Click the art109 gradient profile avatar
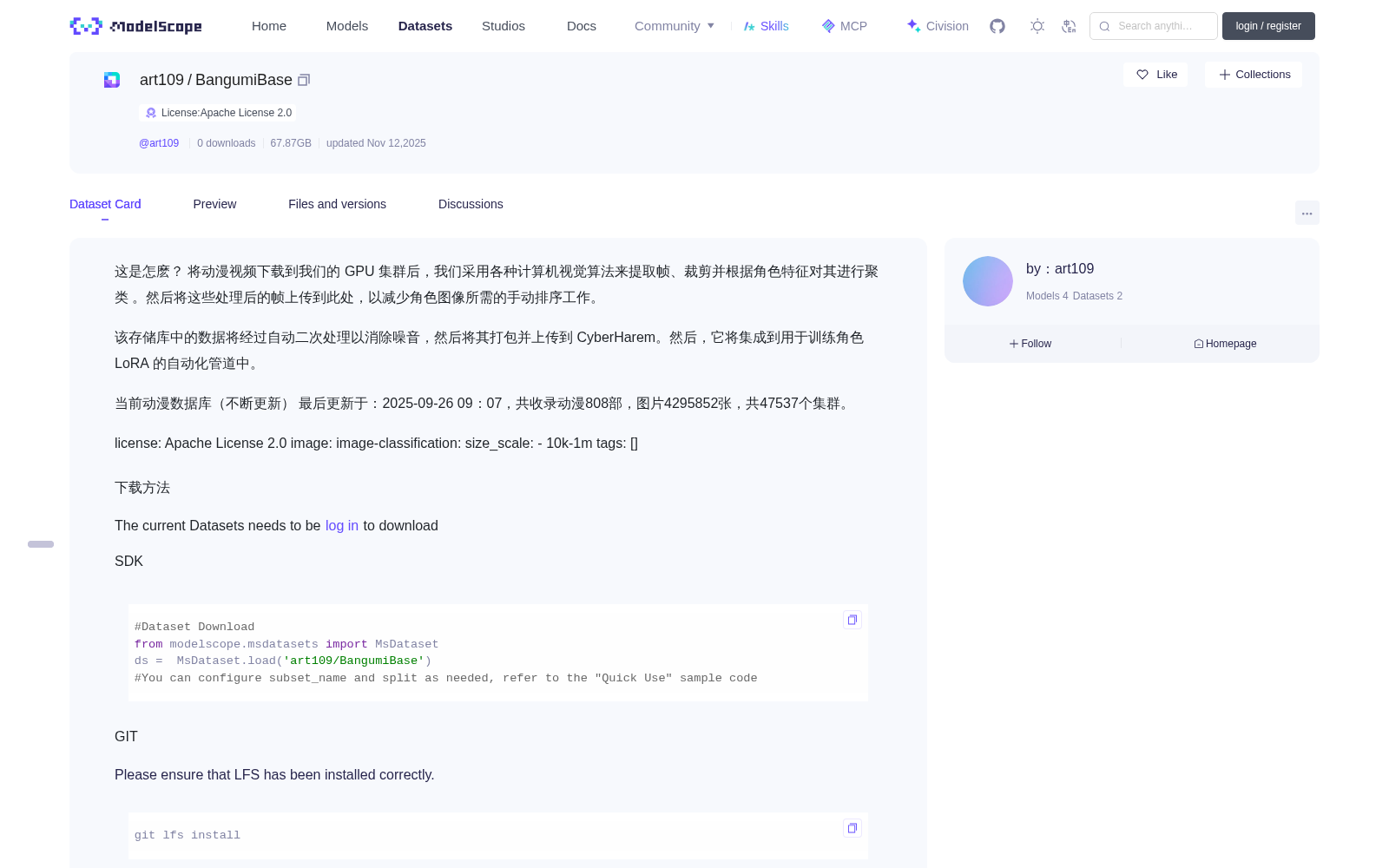 coord(988,281)
